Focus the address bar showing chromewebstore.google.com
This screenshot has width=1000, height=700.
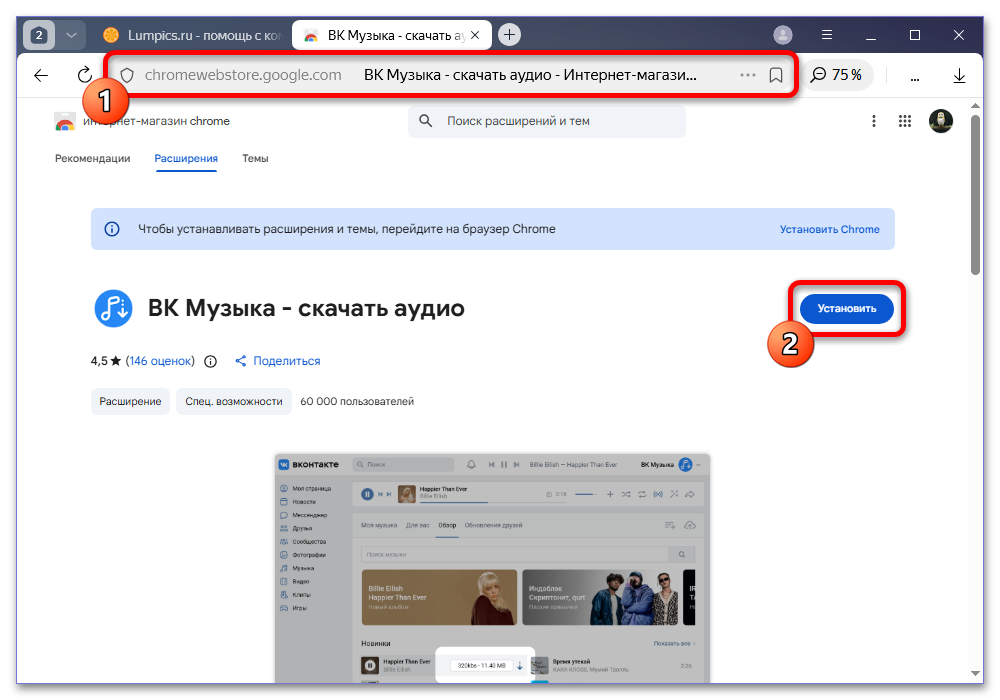tap(450, 75)
